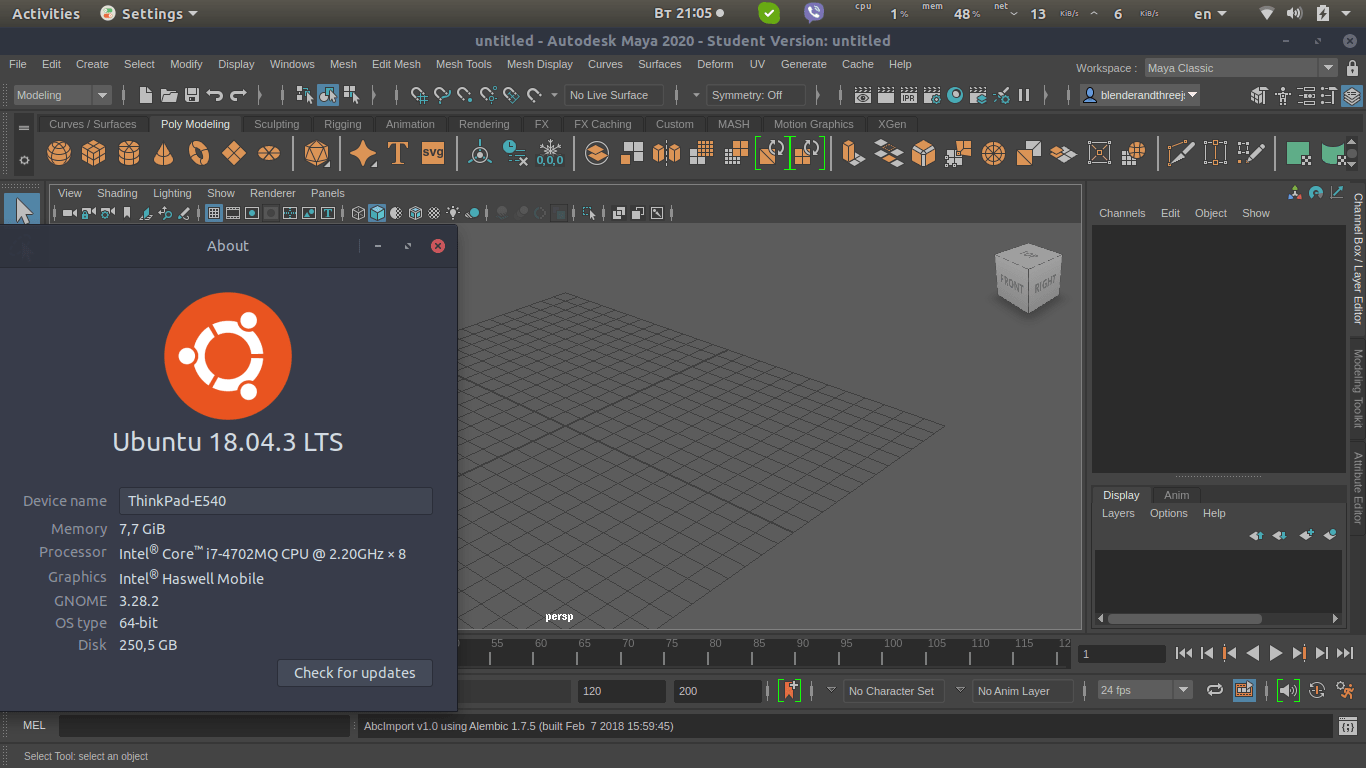Click Check for updates button

(x=355, y=673)
